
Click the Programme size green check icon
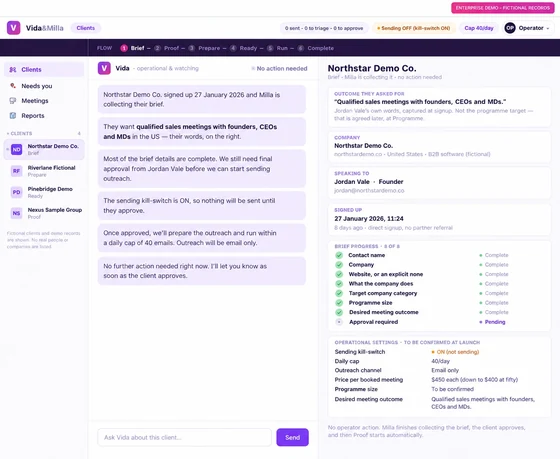339,303
